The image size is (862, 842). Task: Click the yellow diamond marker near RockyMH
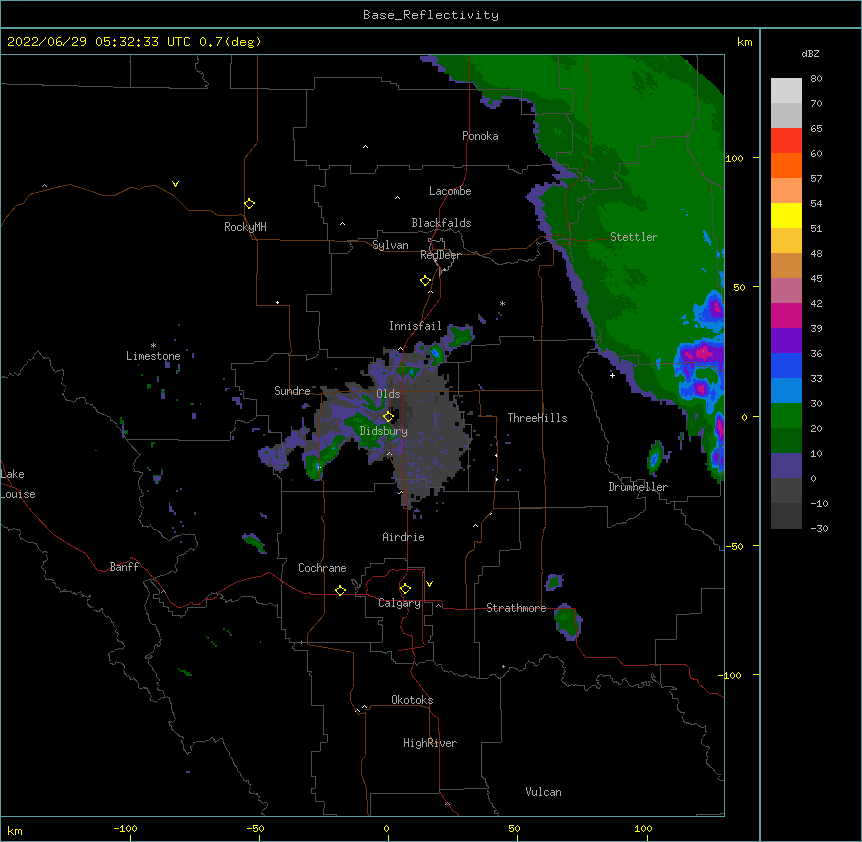click(250, 203)
